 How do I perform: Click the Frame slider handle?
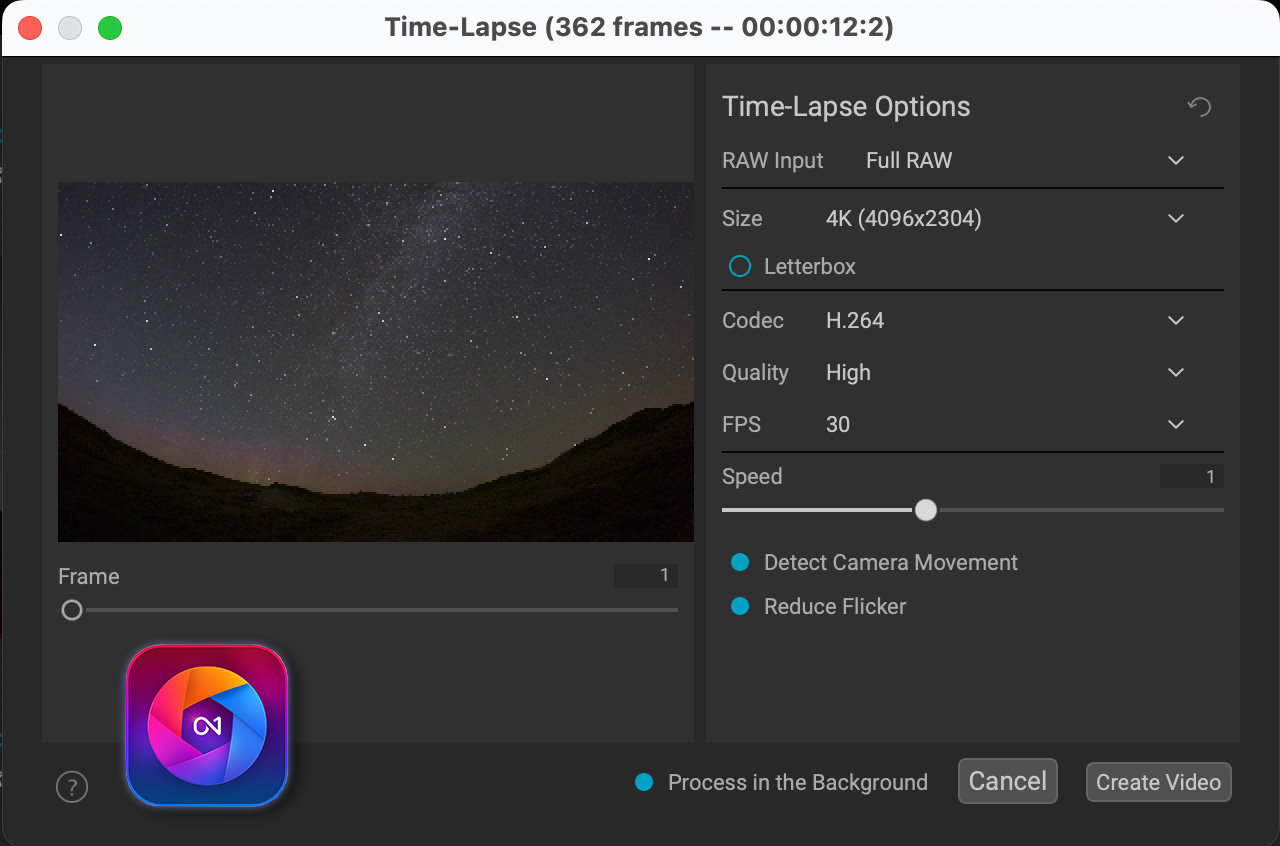[72, 610]
